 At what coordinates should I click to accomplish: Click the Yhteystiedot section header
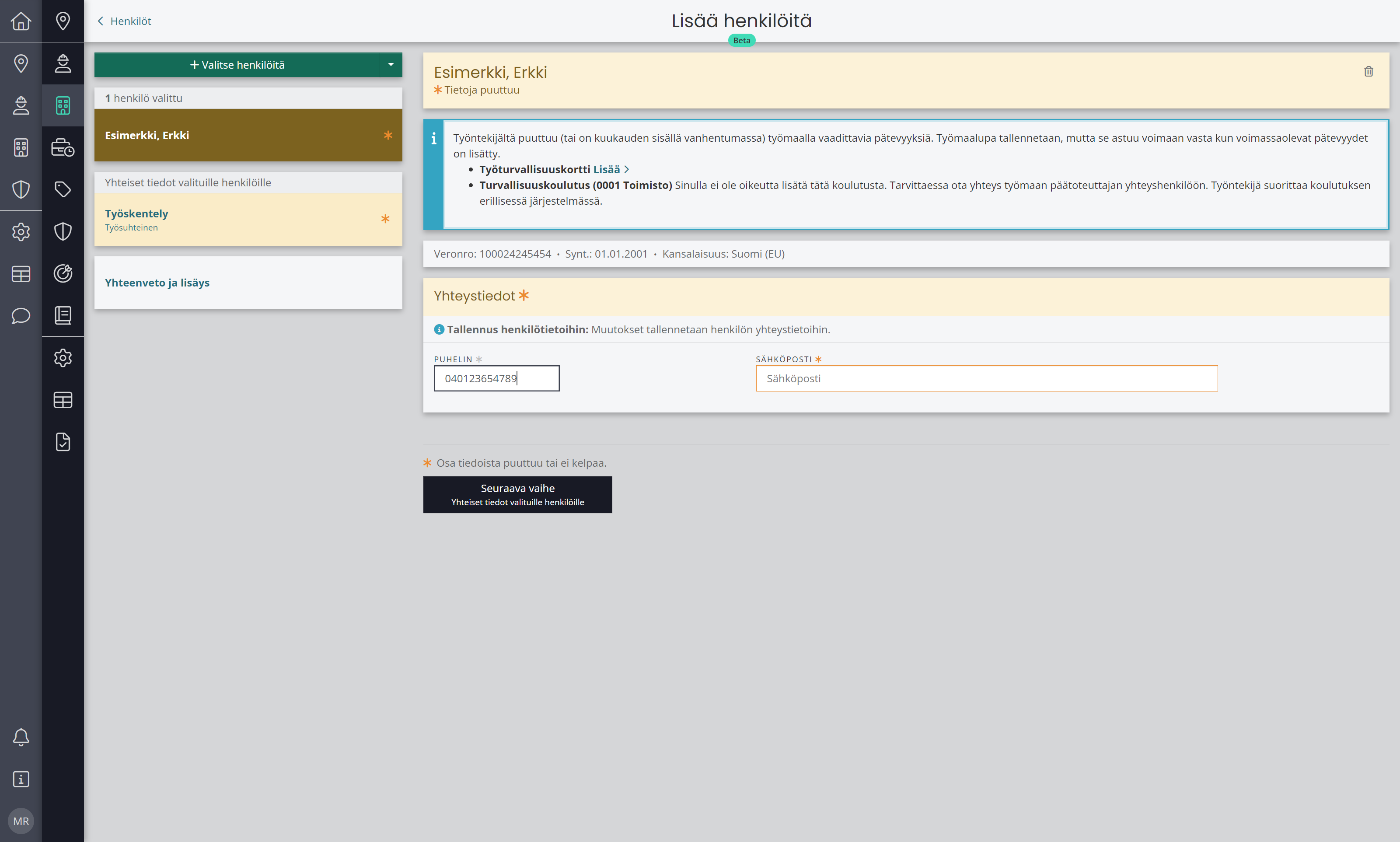906,296
